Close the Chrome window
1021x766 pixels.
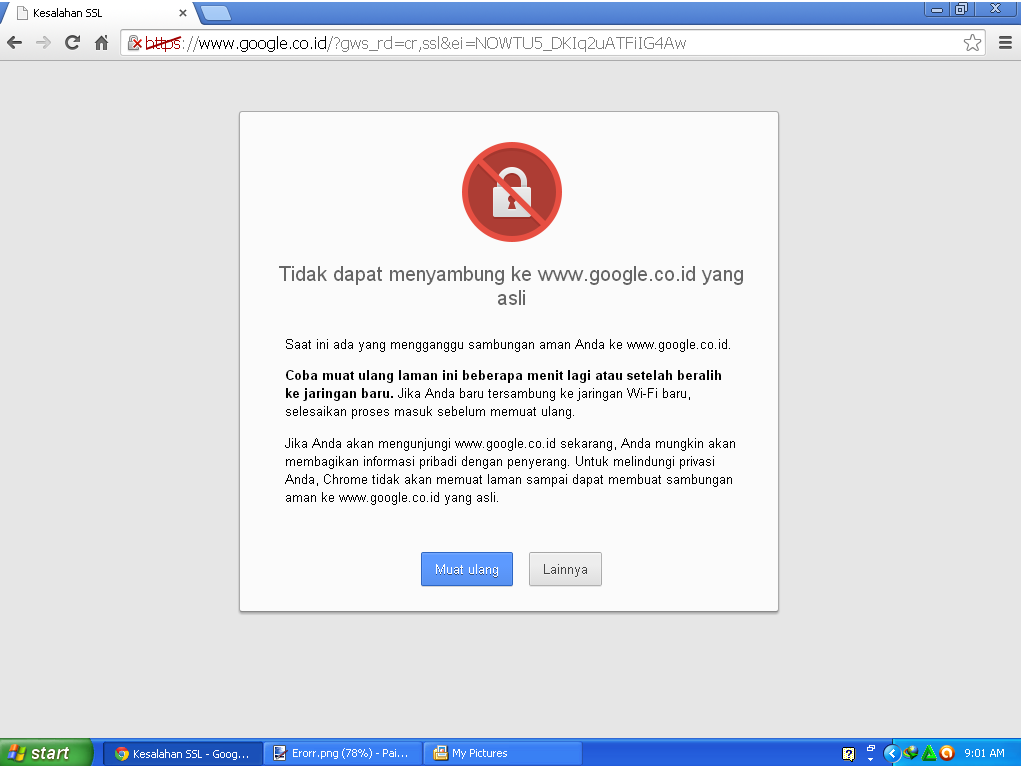coord(996,9)
